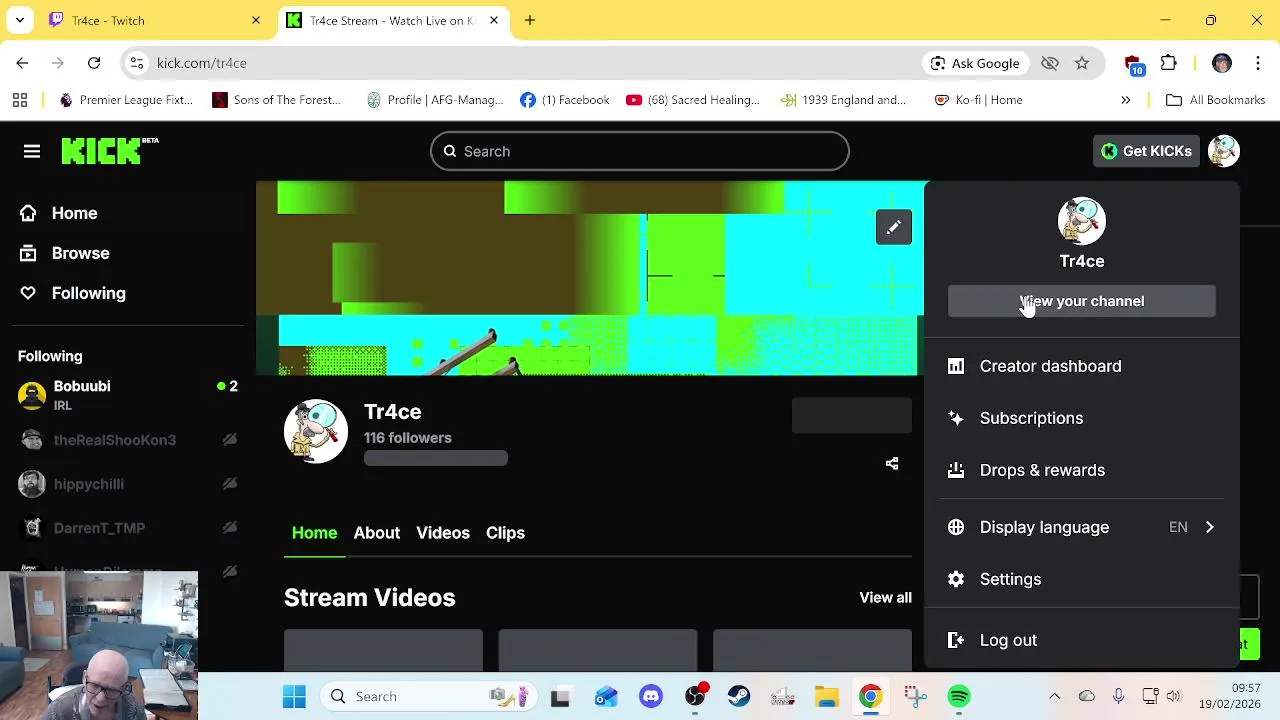Open Chrome extensions puzzle icon
This screenshot has width=1280, height=720.
click(x=1169, y=63)
